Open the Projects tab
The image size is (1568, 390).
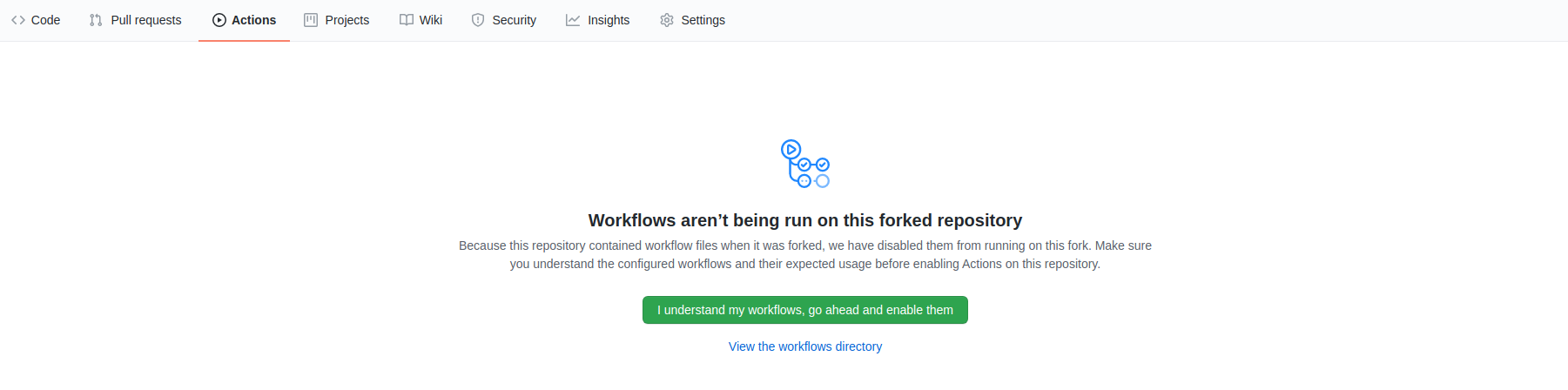point(336,20)
